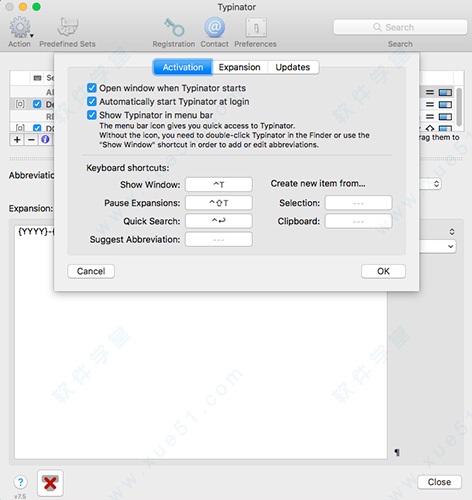Click the Quick Search shortcut field

coord(219,221)
